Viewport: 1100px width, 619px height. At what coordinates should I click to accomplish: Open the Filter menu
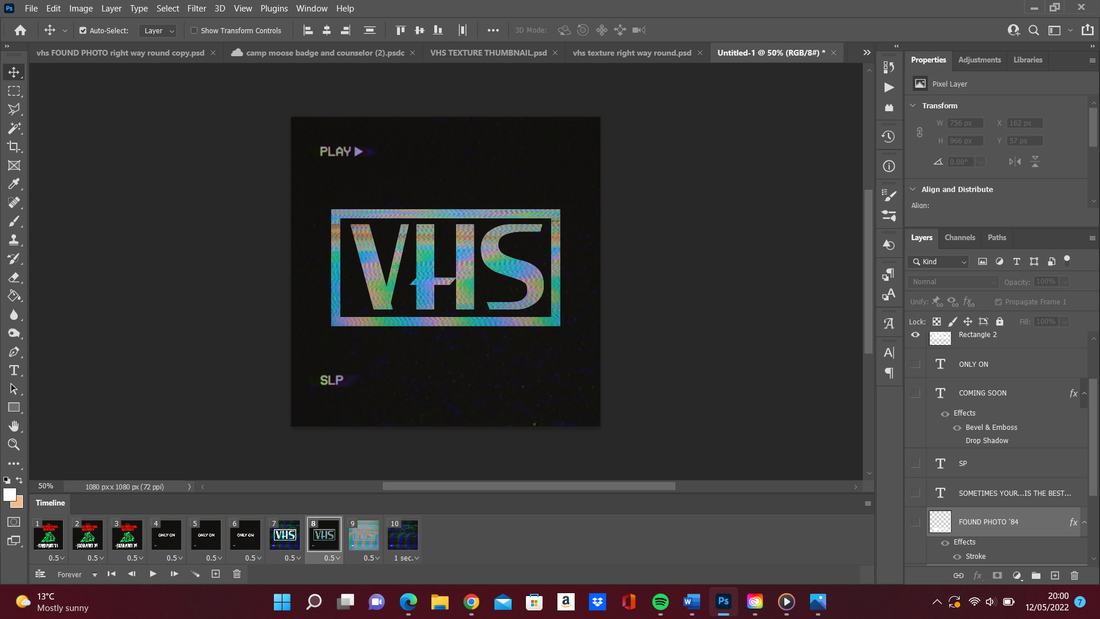196,8
